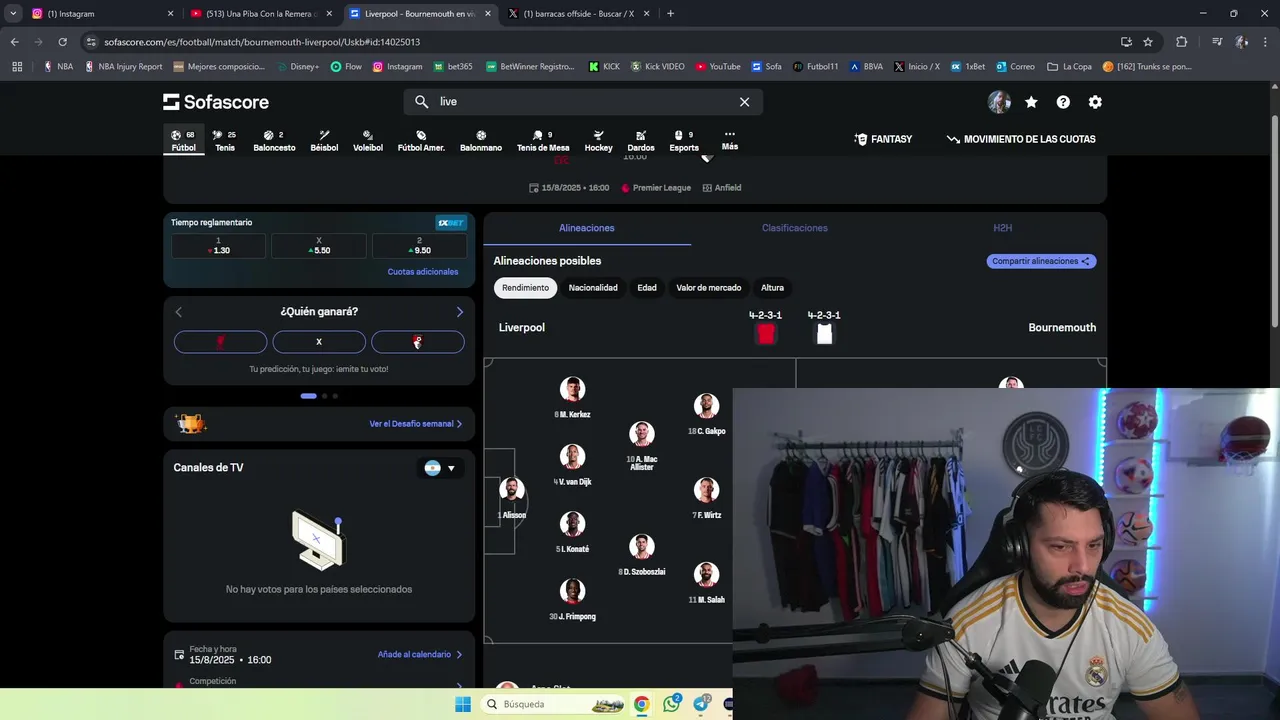Open favorites star icon in header
The height and width of the screenshot is (720, 1280).
click(x=1031, y=102)
